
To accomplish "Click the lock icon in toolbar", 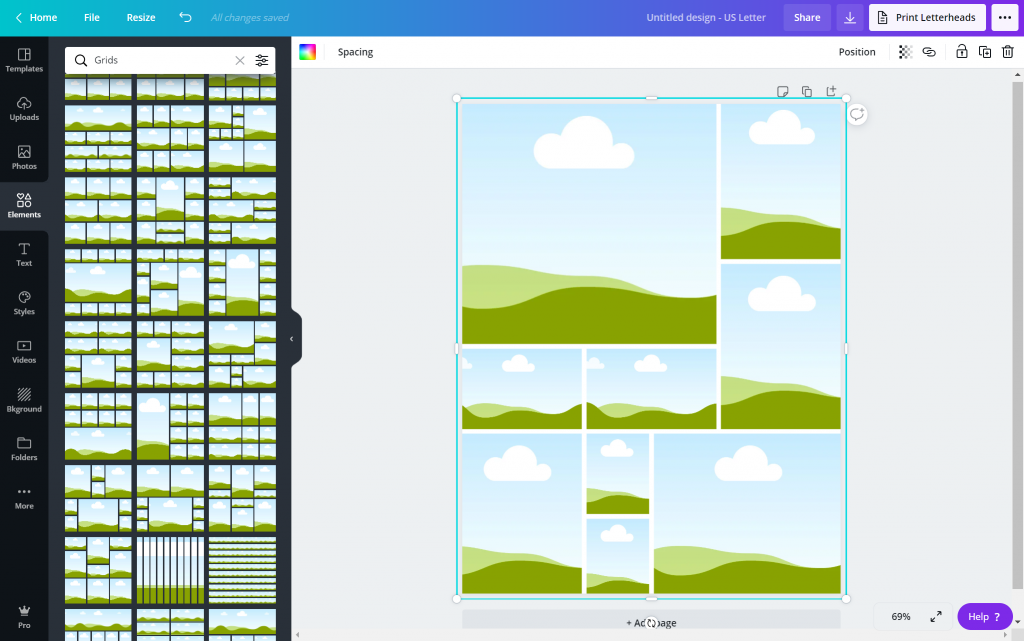I will pyautogui.click(x=961, y=52).
